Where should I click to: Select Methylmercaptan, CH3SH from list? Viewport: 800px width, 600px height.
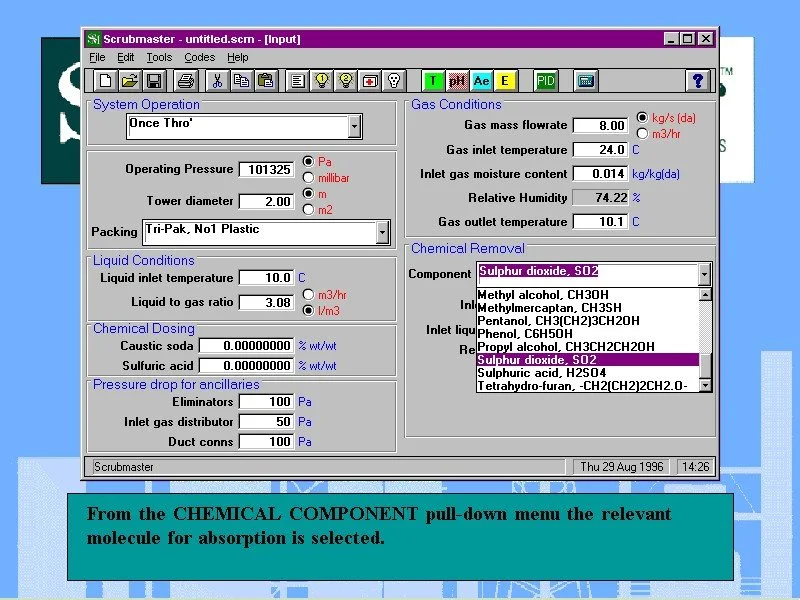click(587, 308)
